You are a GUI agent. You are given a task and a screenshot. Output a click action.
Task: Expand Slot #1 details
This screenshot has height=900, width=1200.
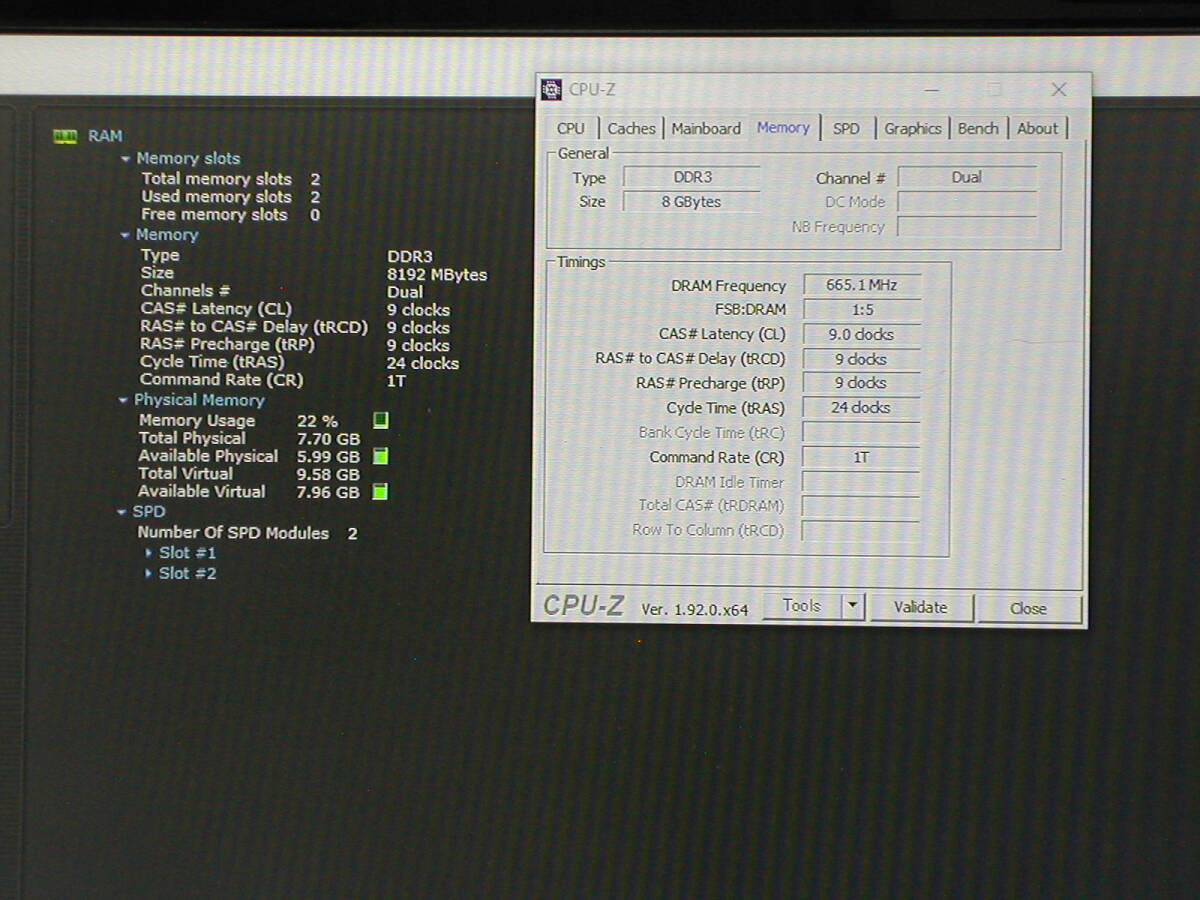(149, 552)
